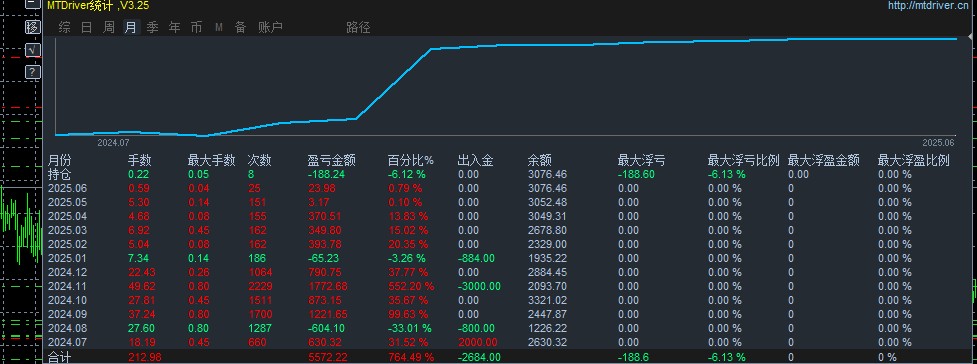Click the 最大手数 column header

[212, 161]
